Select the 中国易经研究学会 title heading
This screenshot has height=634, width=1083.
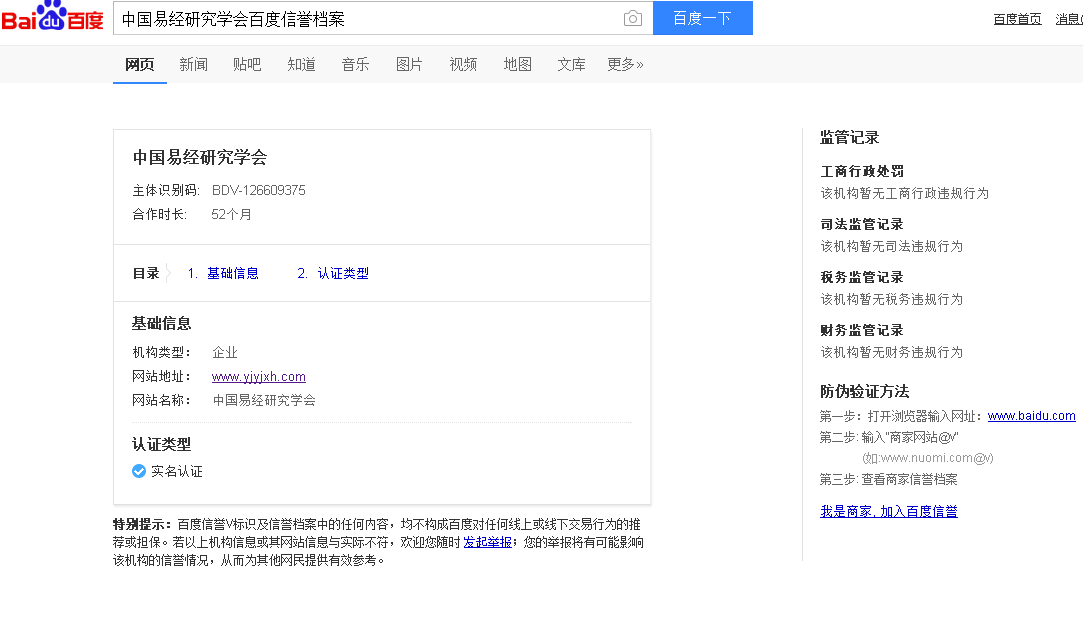(x=200, y=157)
